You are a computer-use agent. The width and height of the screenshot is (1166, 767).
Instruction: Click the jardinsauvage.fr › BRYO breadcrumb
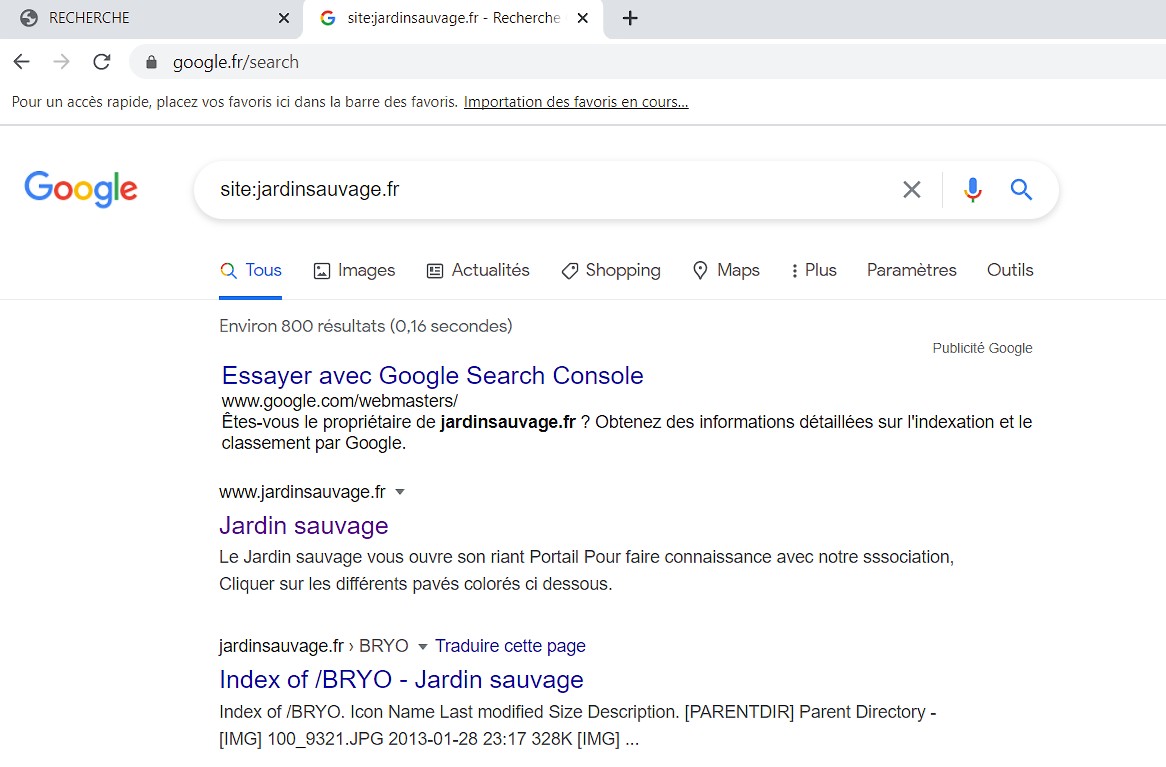pos(314,646)
